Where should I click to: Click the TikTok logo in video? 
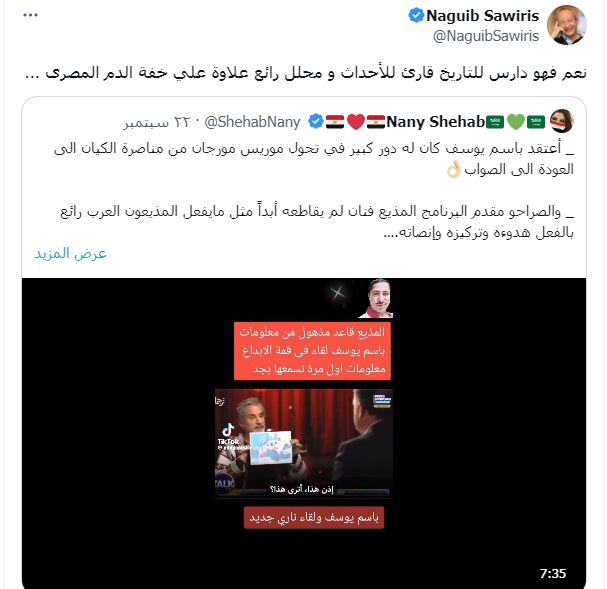pos(228,434)
